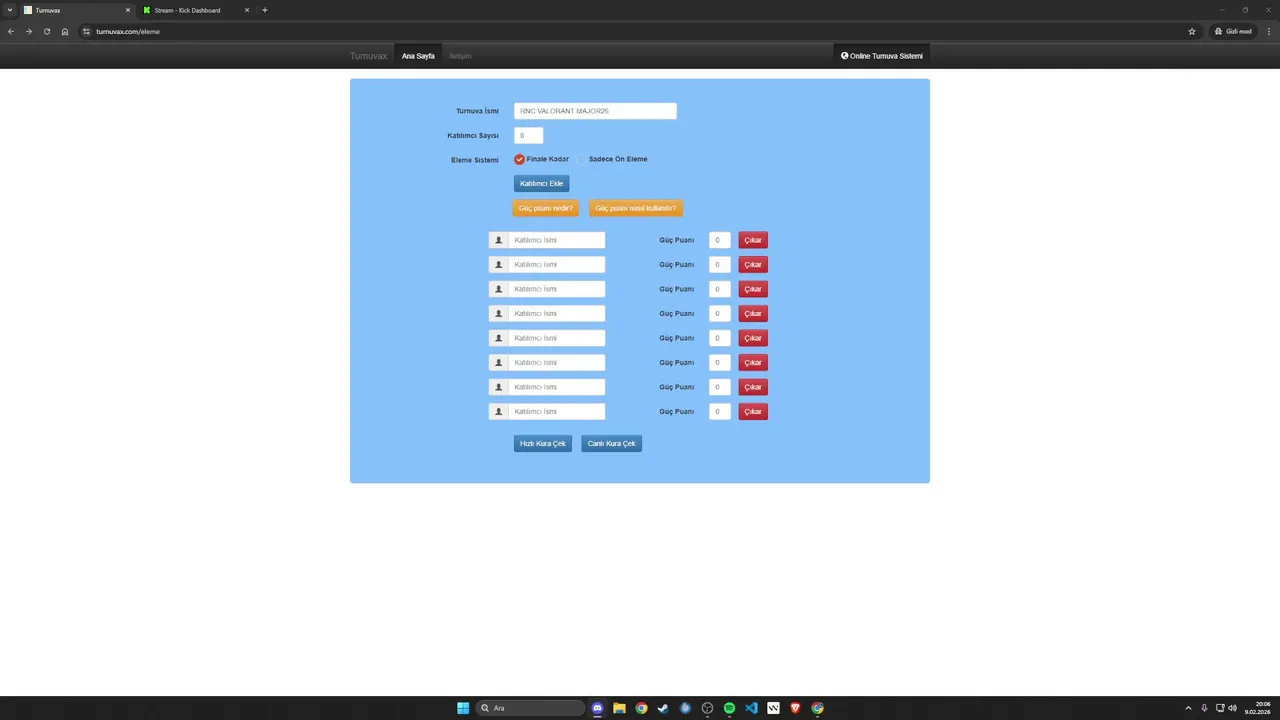
Task: Click the first row Güç Puanı field
Action: click(x=719, y=240)
